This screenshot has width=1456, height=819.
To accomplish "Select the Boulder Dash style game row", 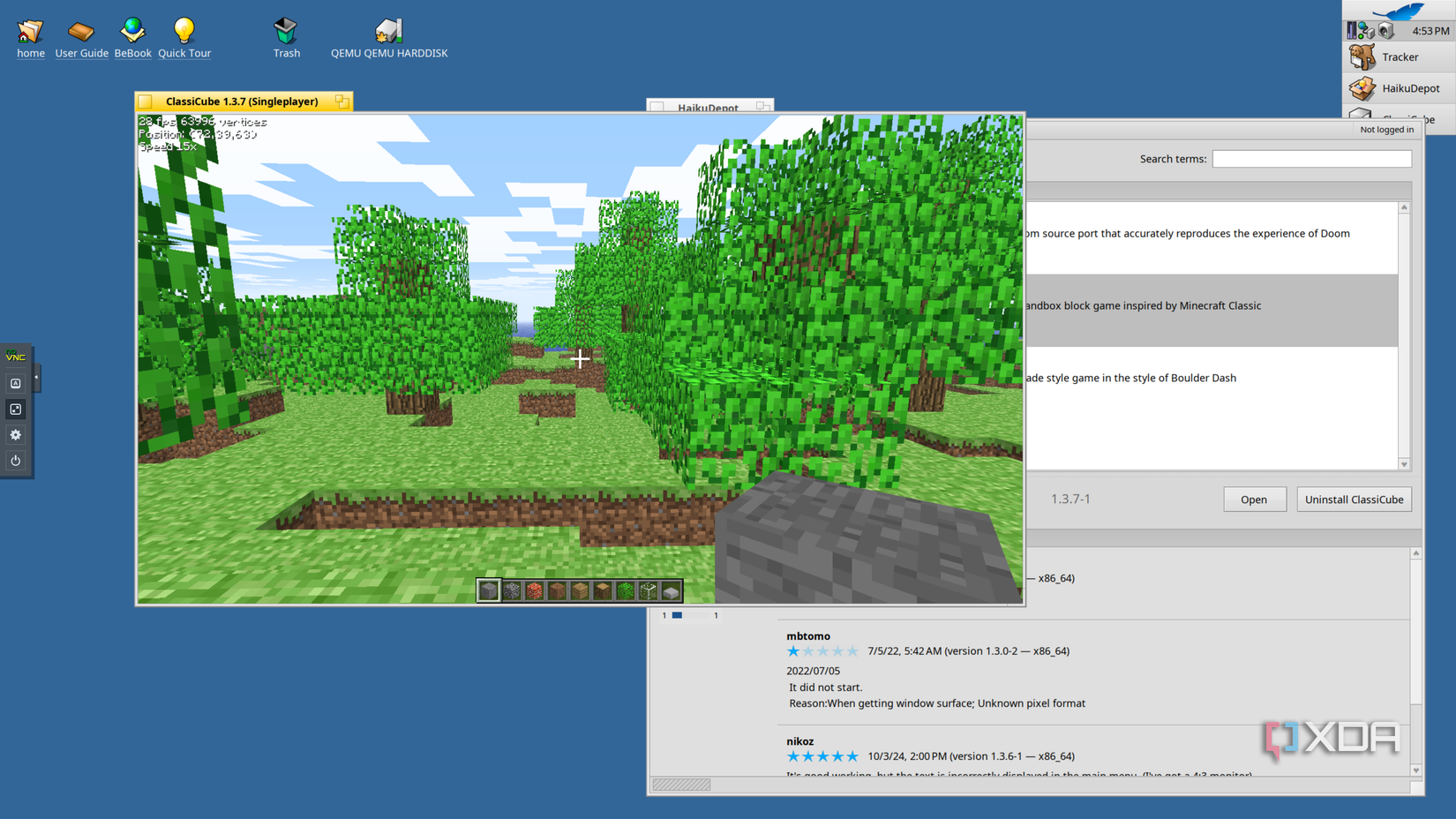I will pyautogui.click(x=1212, y=382).
